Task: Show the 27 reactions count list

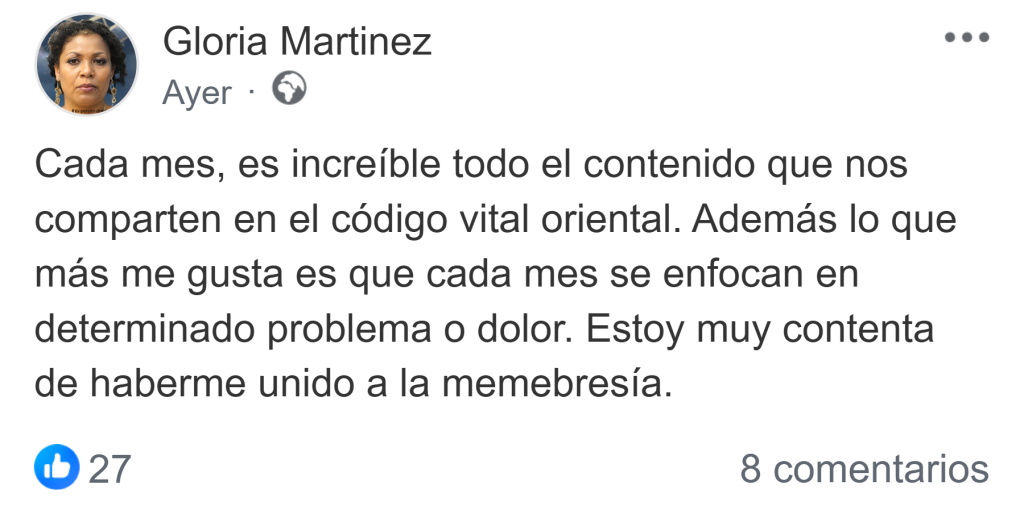Action: [x=110, y=468]
